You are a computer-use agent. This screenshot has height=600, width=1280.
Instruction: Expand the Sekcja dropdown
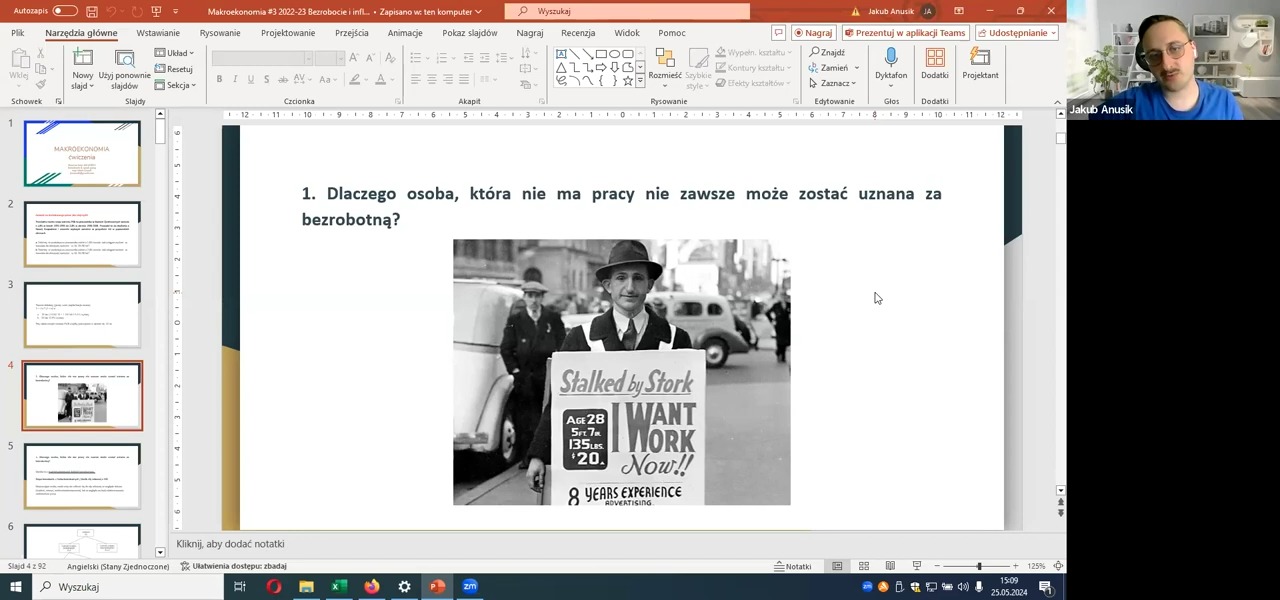(176, 85)
